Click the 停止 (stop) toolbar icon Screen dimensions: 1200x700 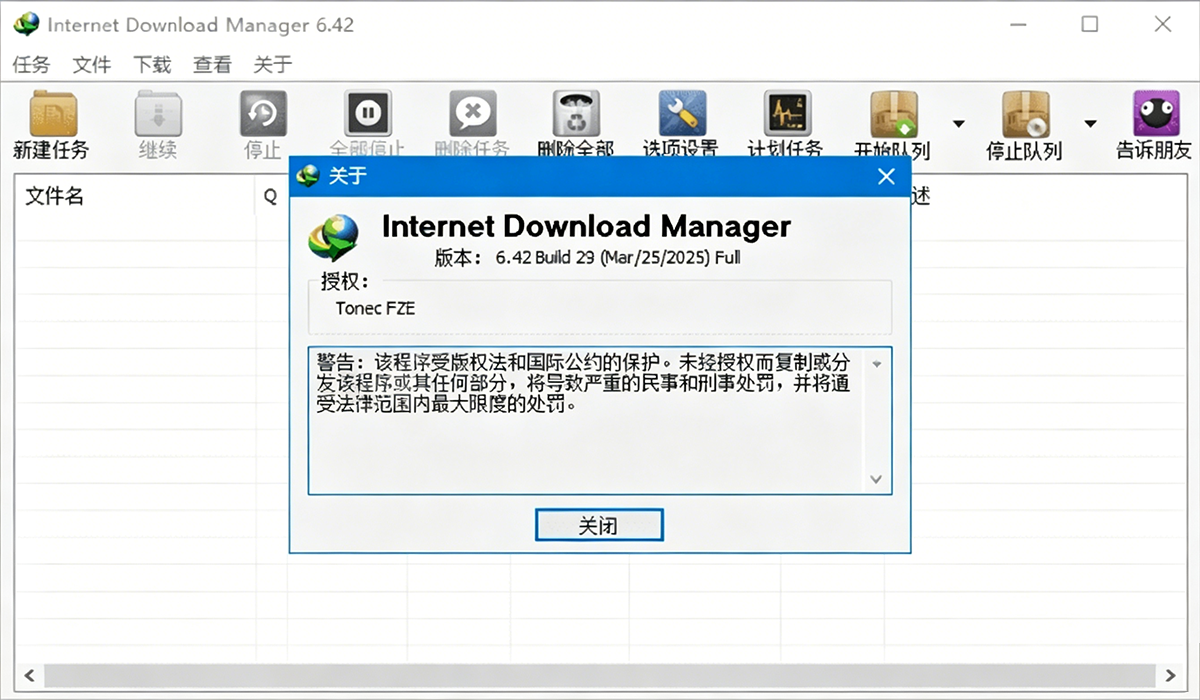[263, 113]
